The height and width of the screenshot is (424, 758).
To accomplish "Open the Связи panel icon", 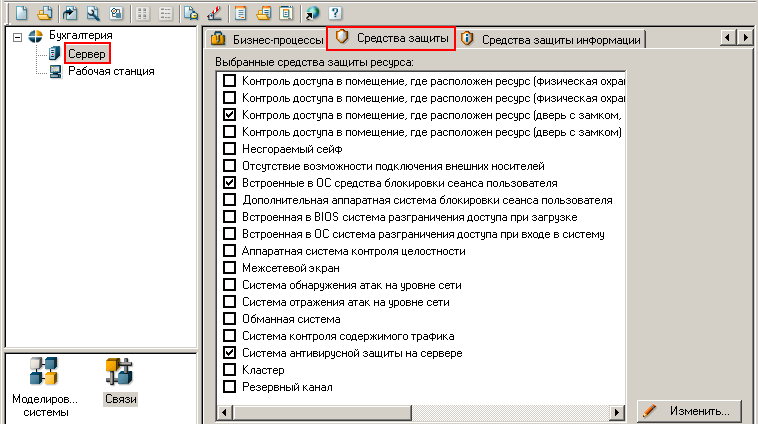I will click(x=119, y=371).
